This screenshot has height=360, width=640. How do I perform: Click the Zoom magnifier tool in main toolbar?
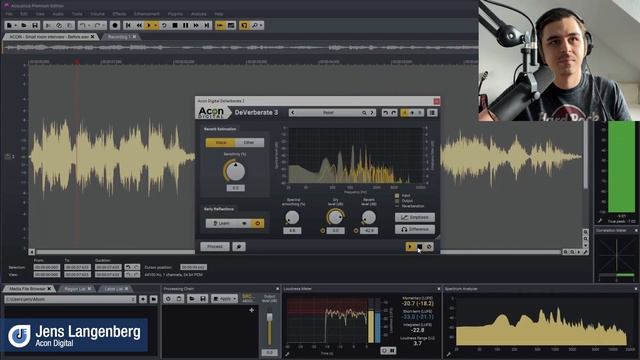(255, 25)
